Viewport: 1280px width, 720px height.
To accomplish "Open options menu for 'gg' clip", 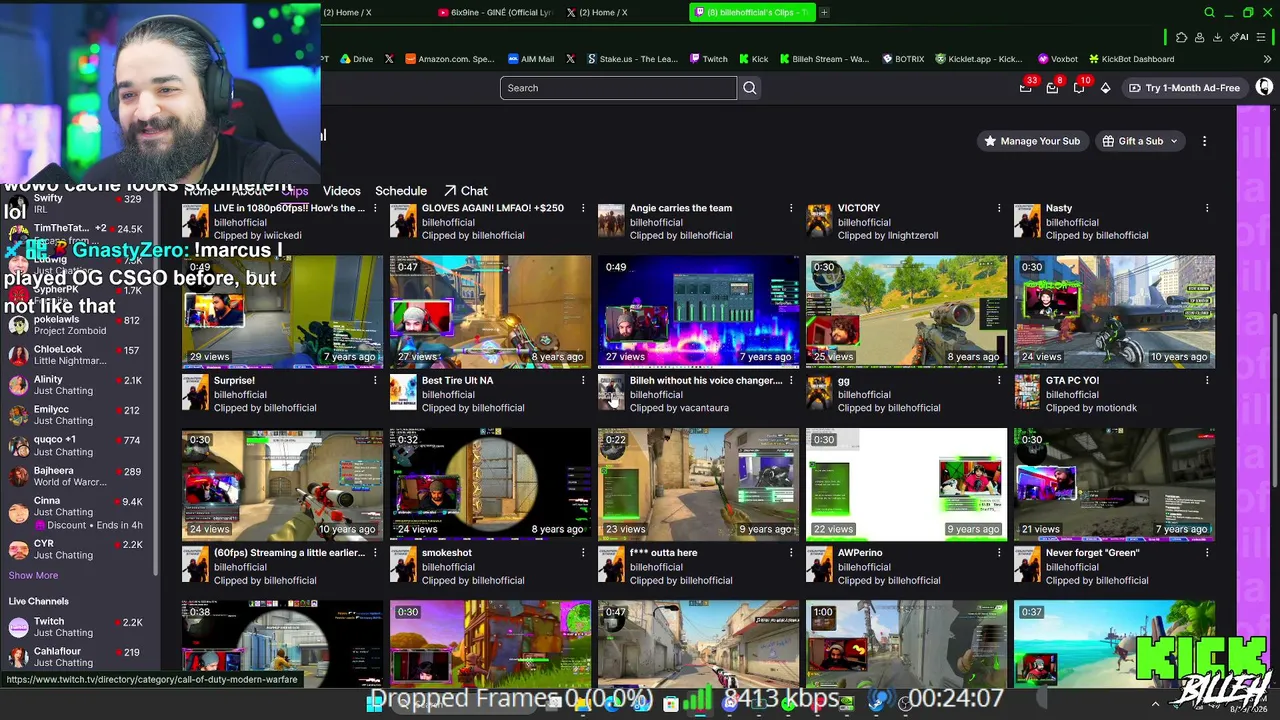I will coord(999,380).
